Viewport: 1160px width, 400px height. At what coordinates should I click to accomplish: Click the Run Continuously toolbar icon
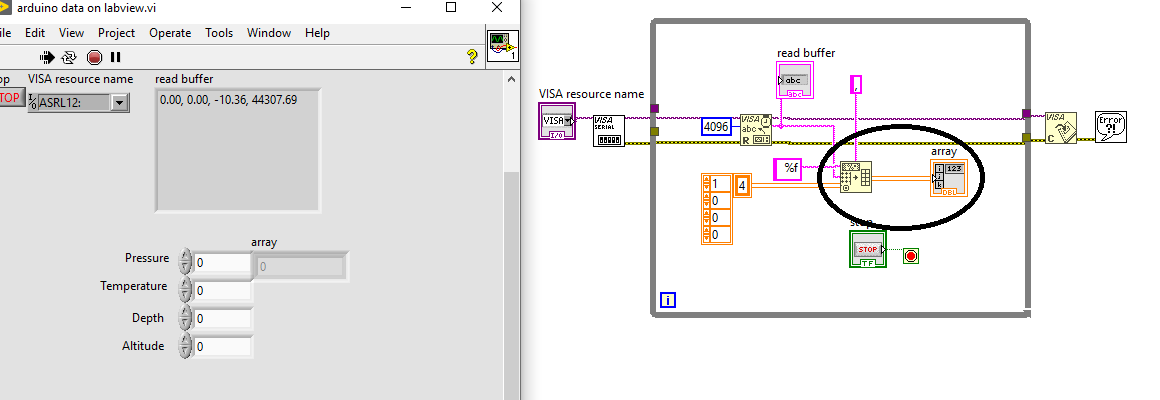pos(68,57)
